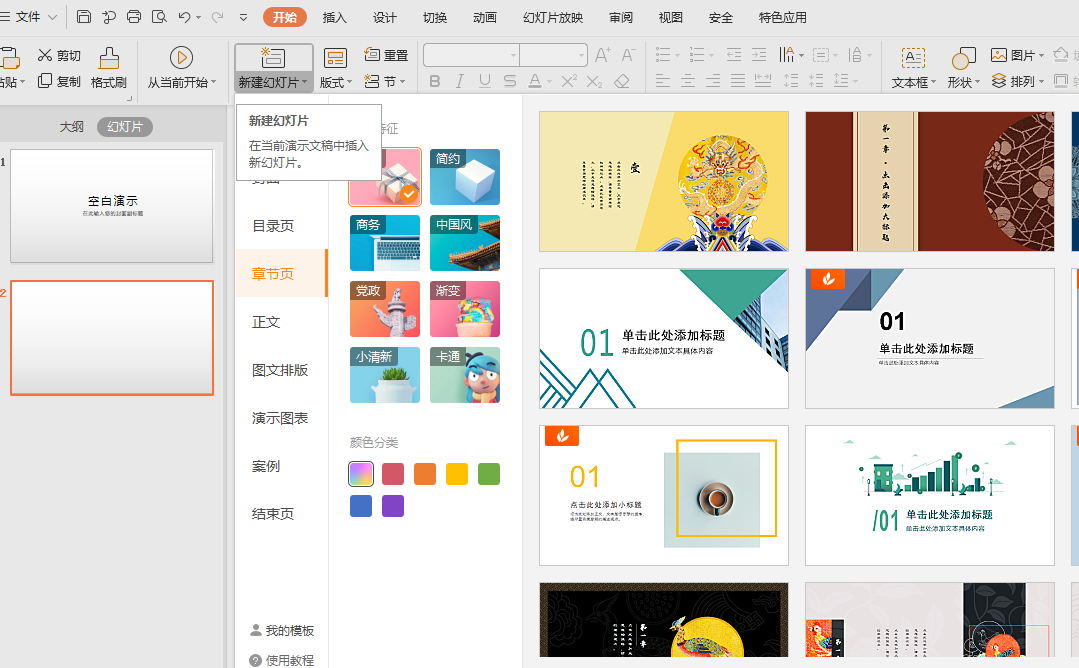Switch to the 大纲 outline tab
1079x668 pixels.
click(x=71, y=127)
